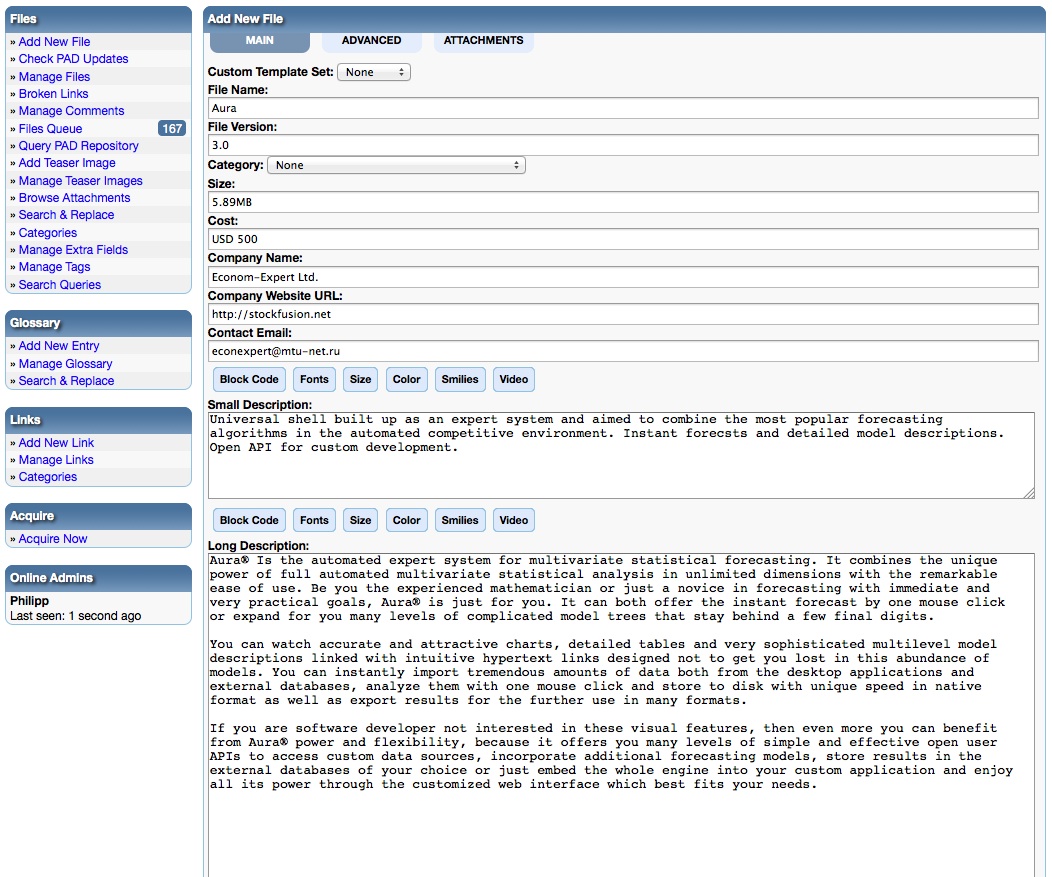Click the 167 queue count badge
The image size is (1052, 877).
point(172,128)
